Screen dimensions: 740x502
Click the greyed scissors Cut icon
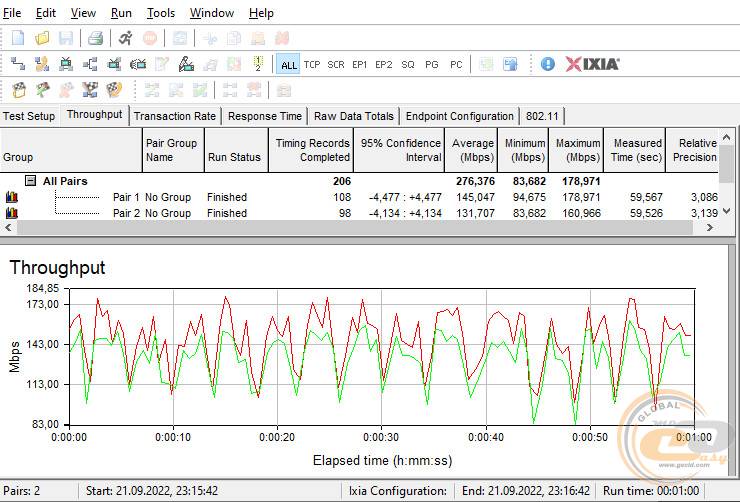[x=210, y=38]
